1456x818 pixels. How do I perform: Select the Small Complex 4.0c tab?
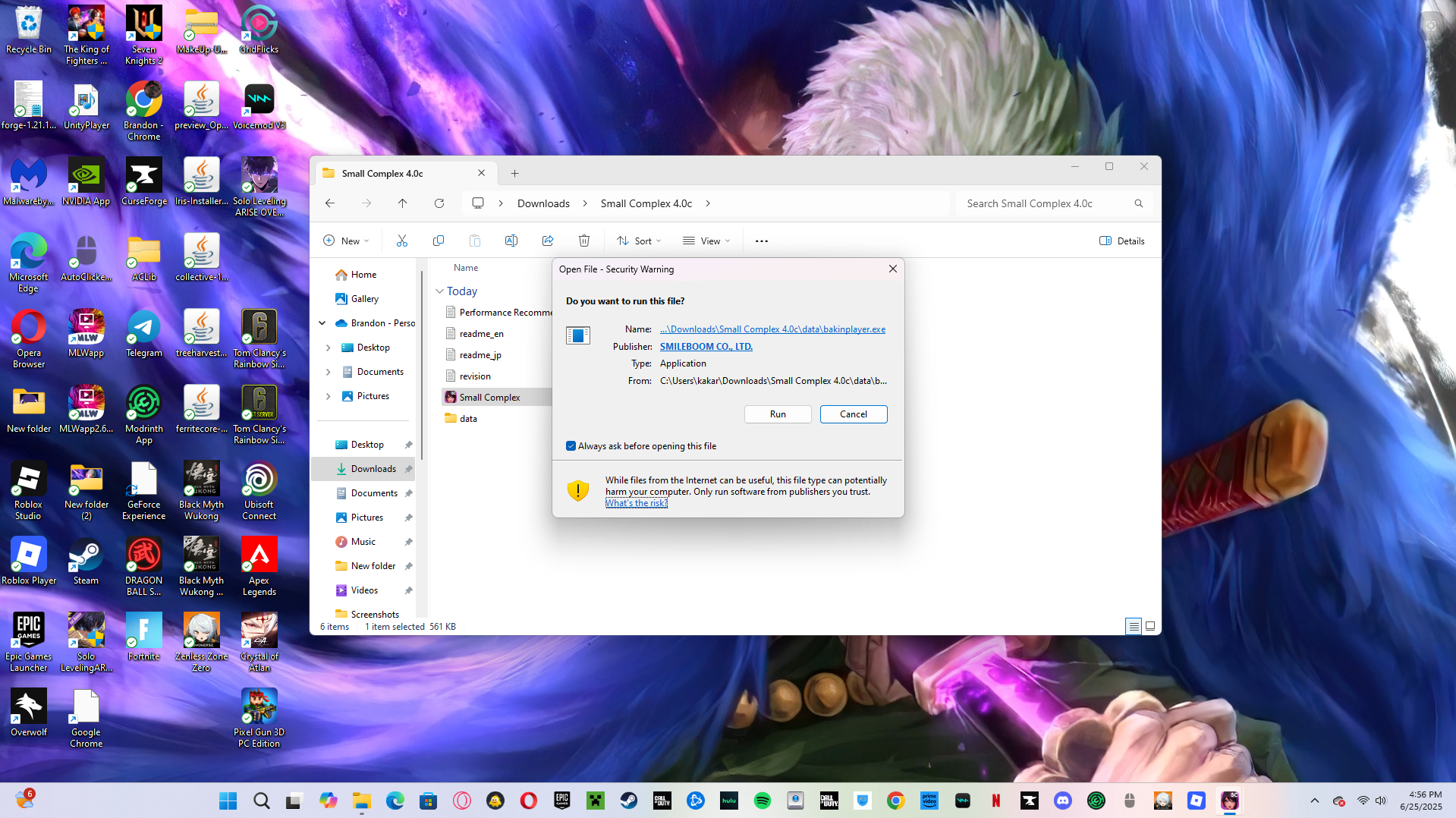404,174
